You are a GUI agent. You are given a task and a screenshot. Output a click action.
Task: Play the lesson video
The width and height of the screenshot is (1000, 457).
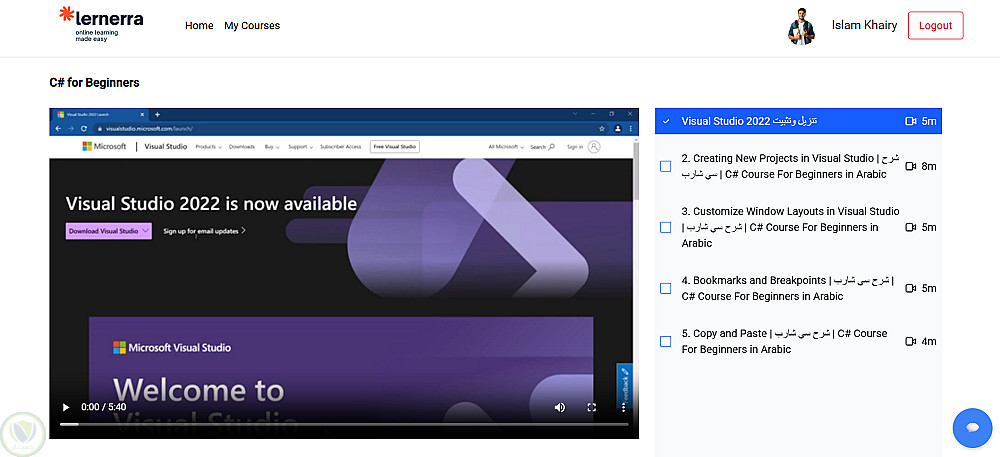(66, 407)
